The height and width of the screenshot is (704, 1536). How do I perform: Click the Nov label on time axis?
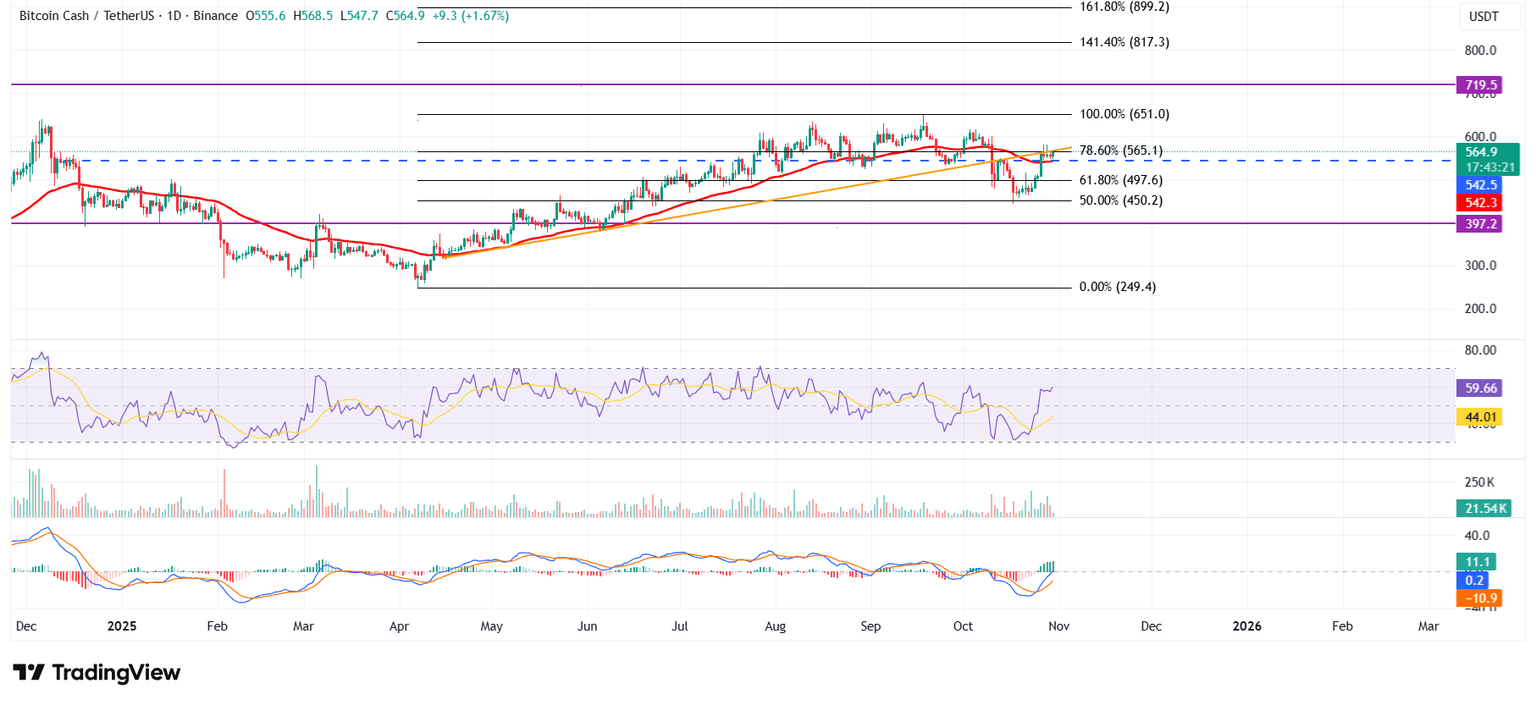coord(1057,626)
